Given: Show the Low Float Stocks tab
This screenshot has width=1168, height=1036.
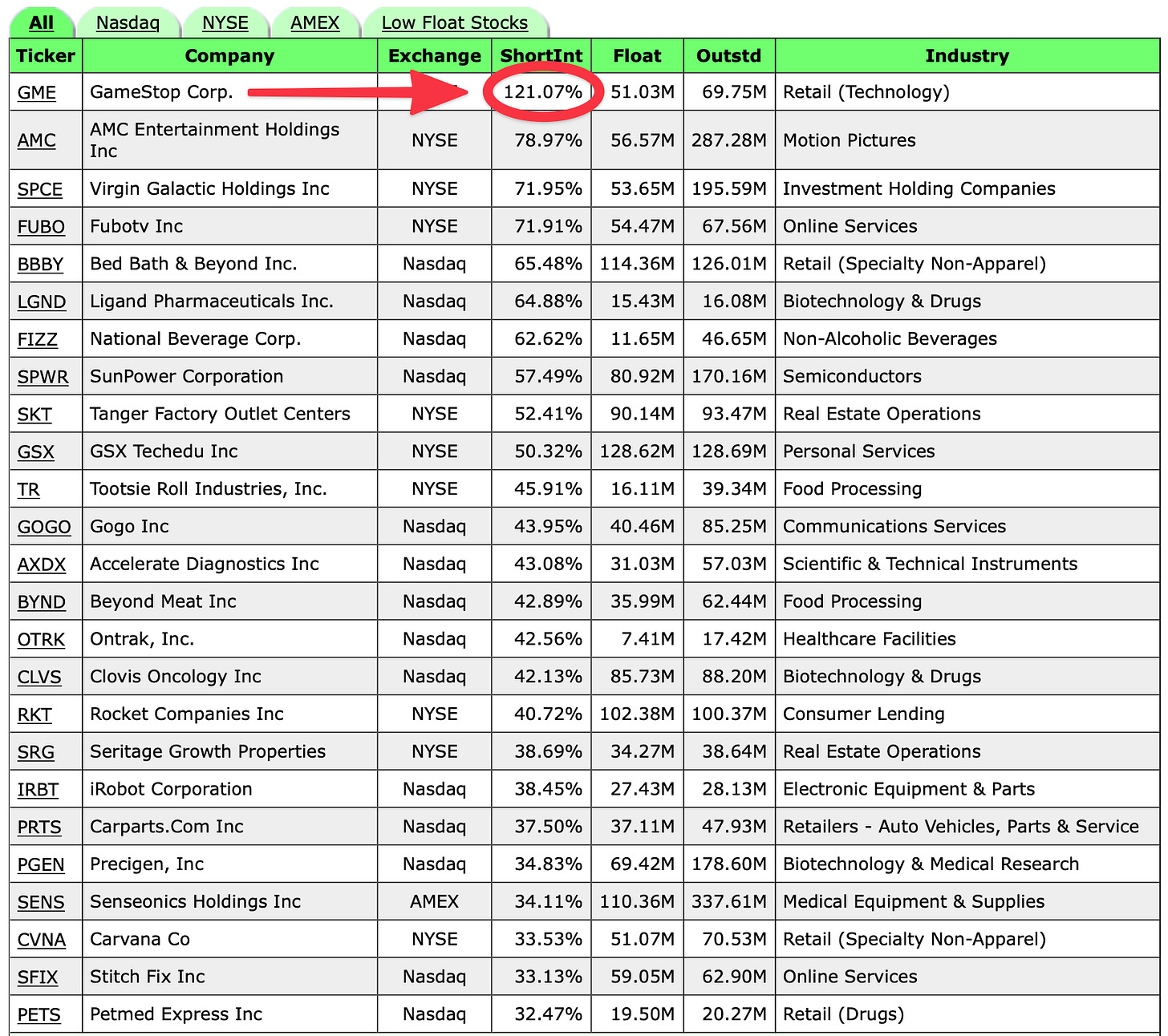Looking at the screenshot, I should 455,22.
